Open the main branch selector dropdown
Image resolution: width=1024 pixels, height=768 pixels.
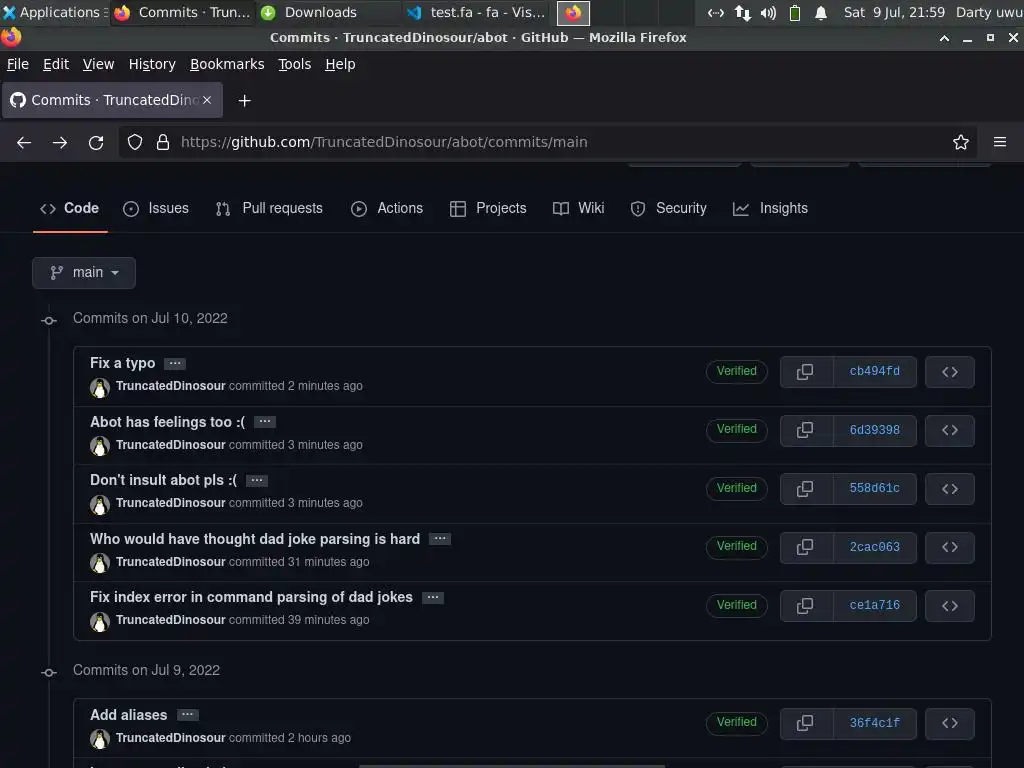(x=84, y=272)
